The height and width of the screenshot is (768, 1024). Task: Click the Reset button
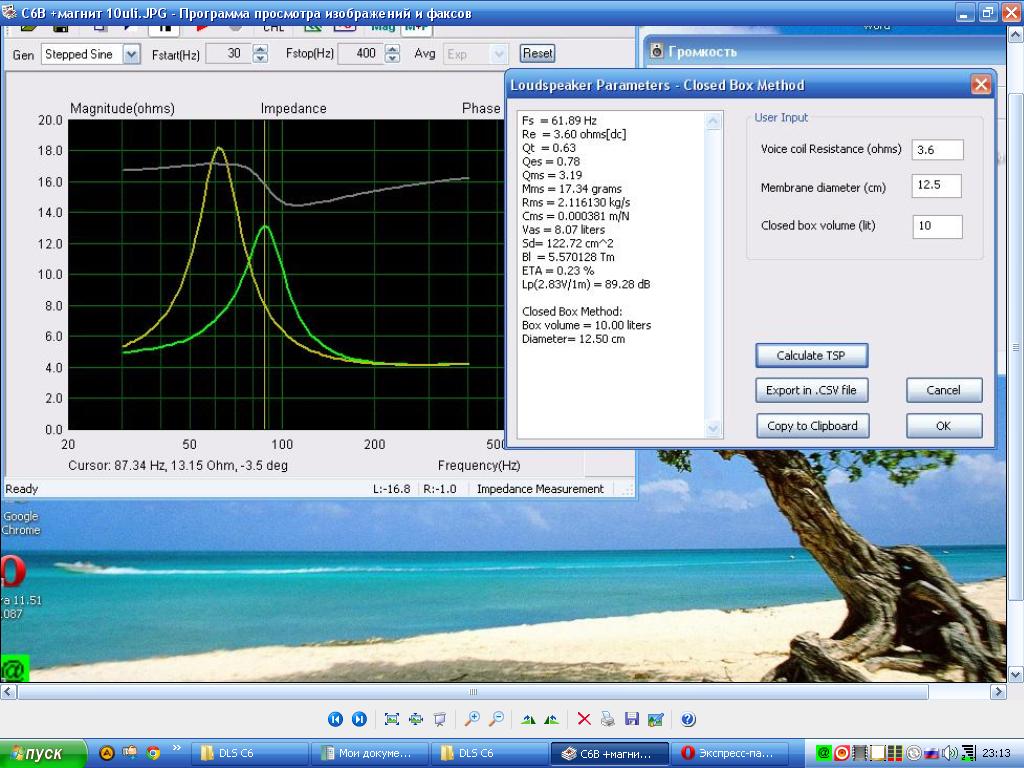click(537, 54)
